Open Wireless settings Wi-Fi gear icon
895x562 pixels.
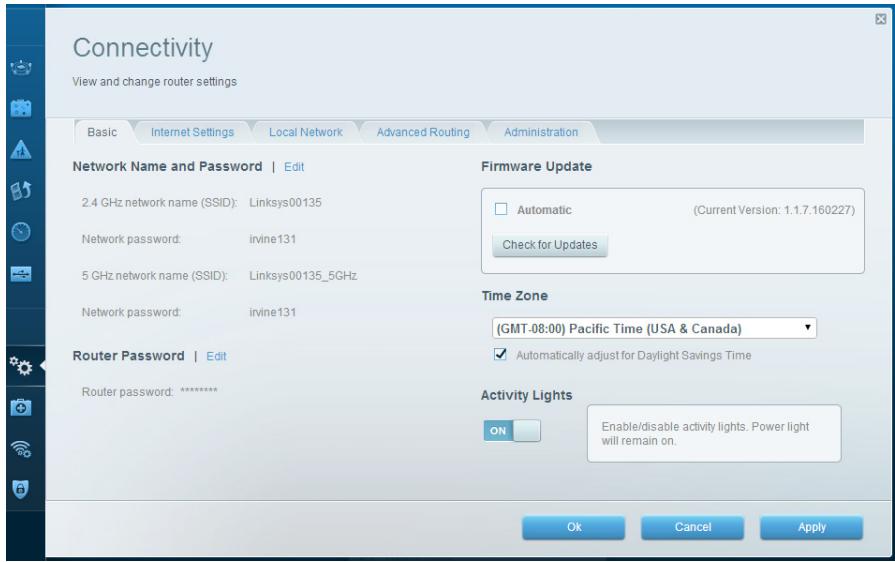(21, 449)
